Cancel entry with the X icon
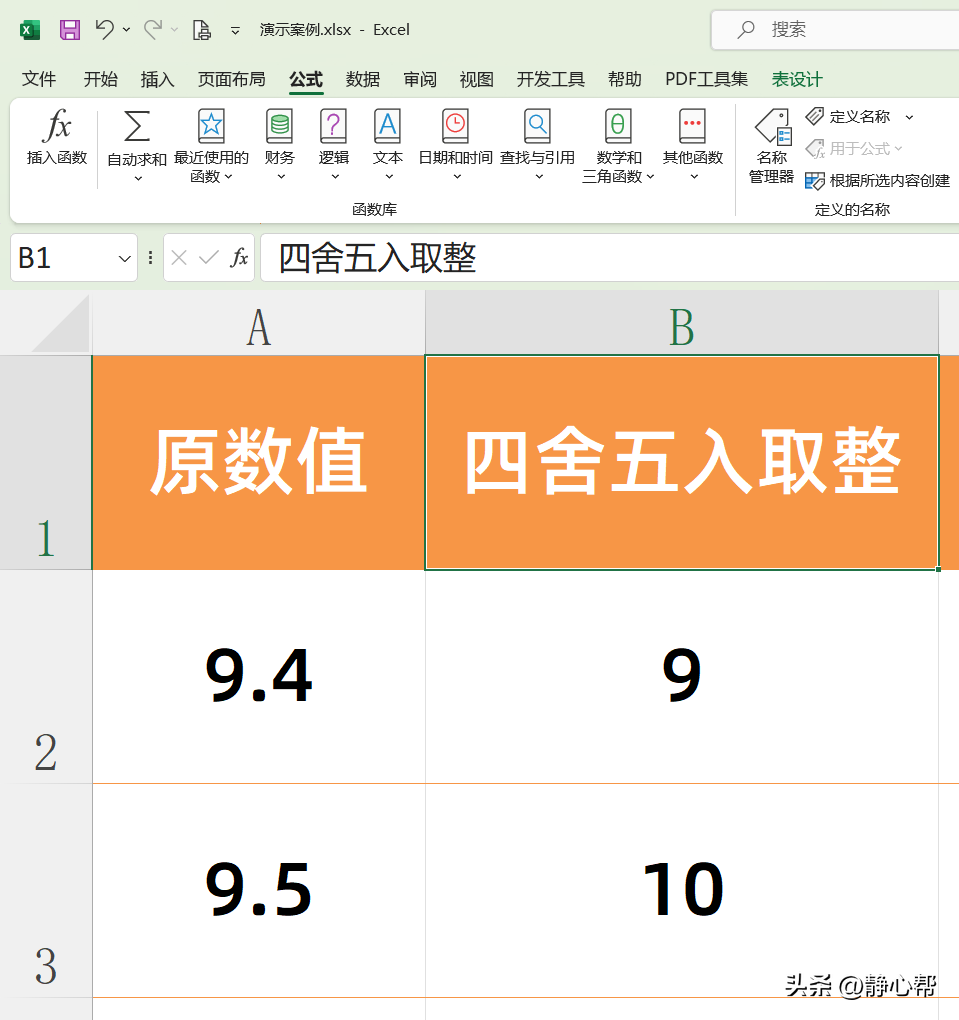 click(179, 258)
